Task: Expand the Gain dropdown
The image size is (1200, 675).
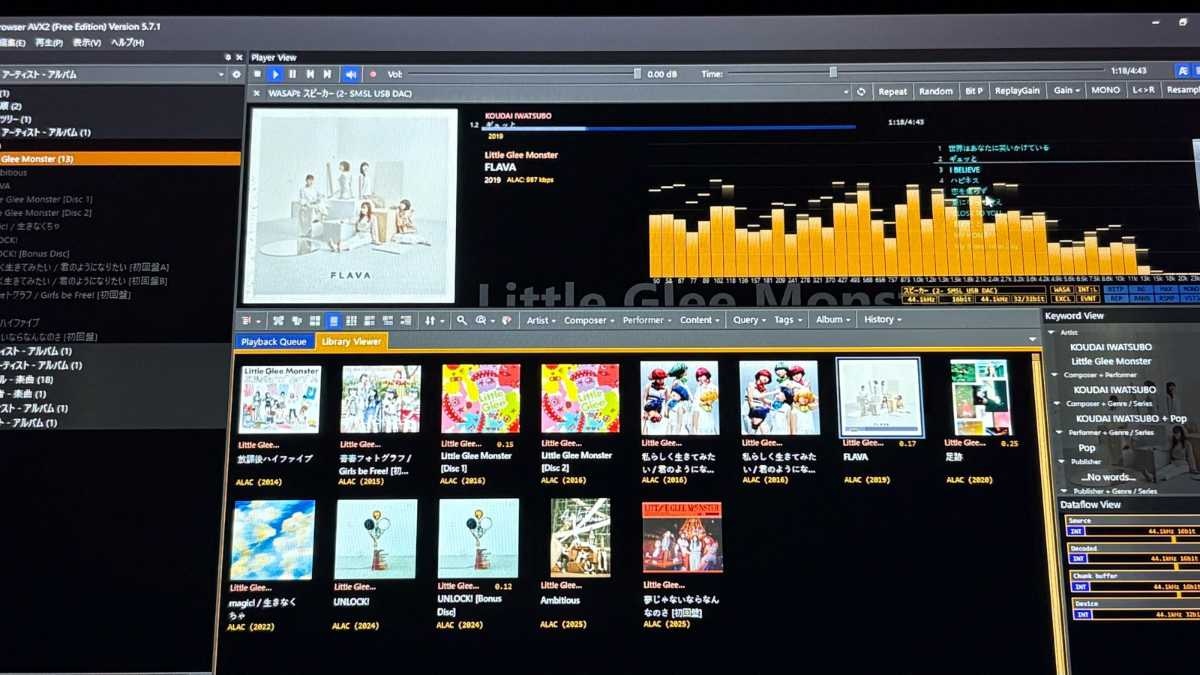Action: (1065, 90)
